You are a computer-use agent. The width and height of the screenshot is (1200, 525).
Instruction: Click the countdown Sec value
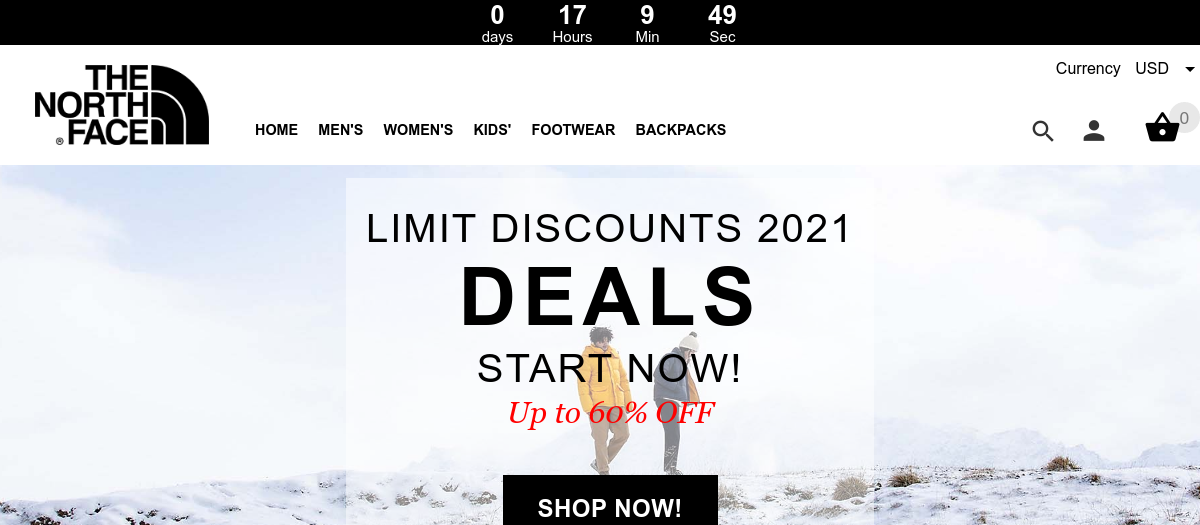pyautogui.click(x=722, y=16)
